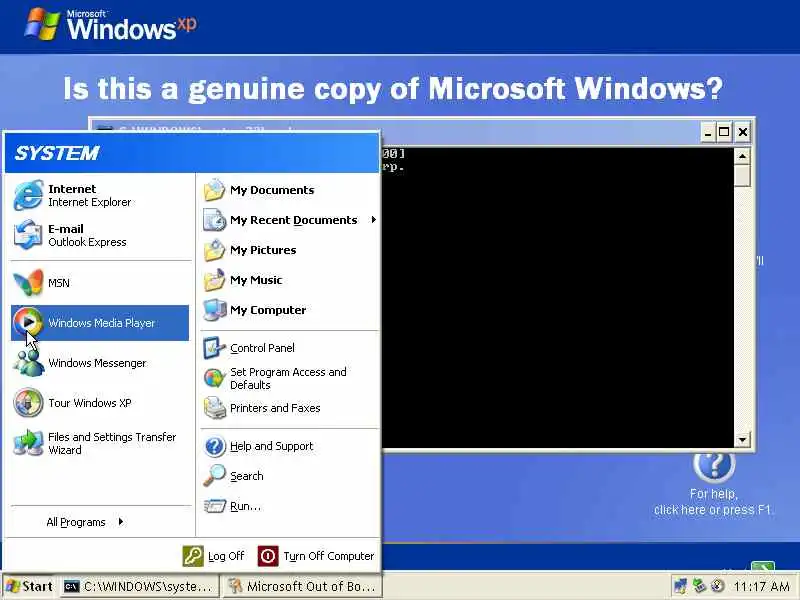Open My Music folder
This screenshot has width=800, height=600.
pos(289,280)
